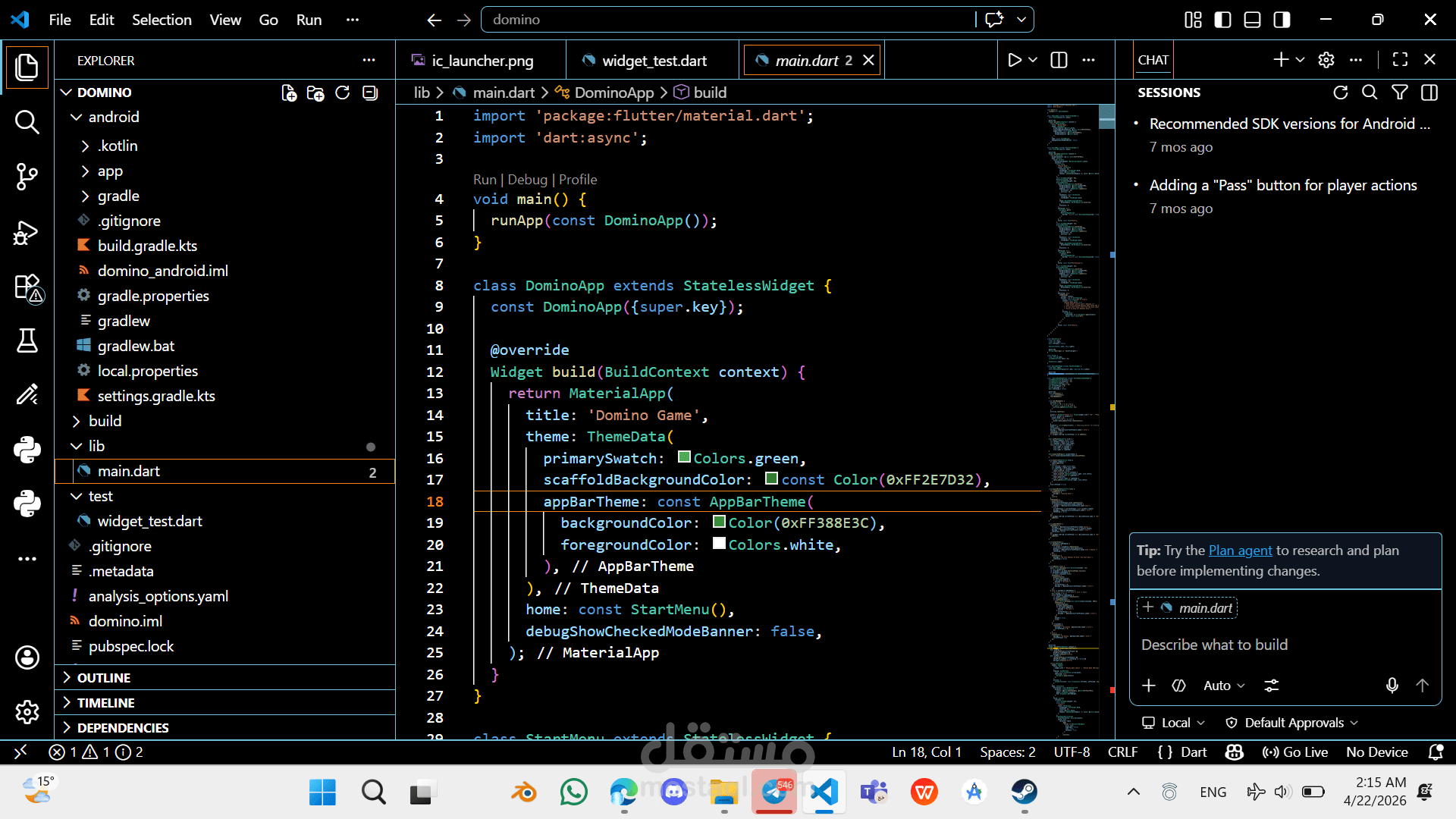
Task: Toggle the bottom panel layout button
Action: [x=1252, y=20]
